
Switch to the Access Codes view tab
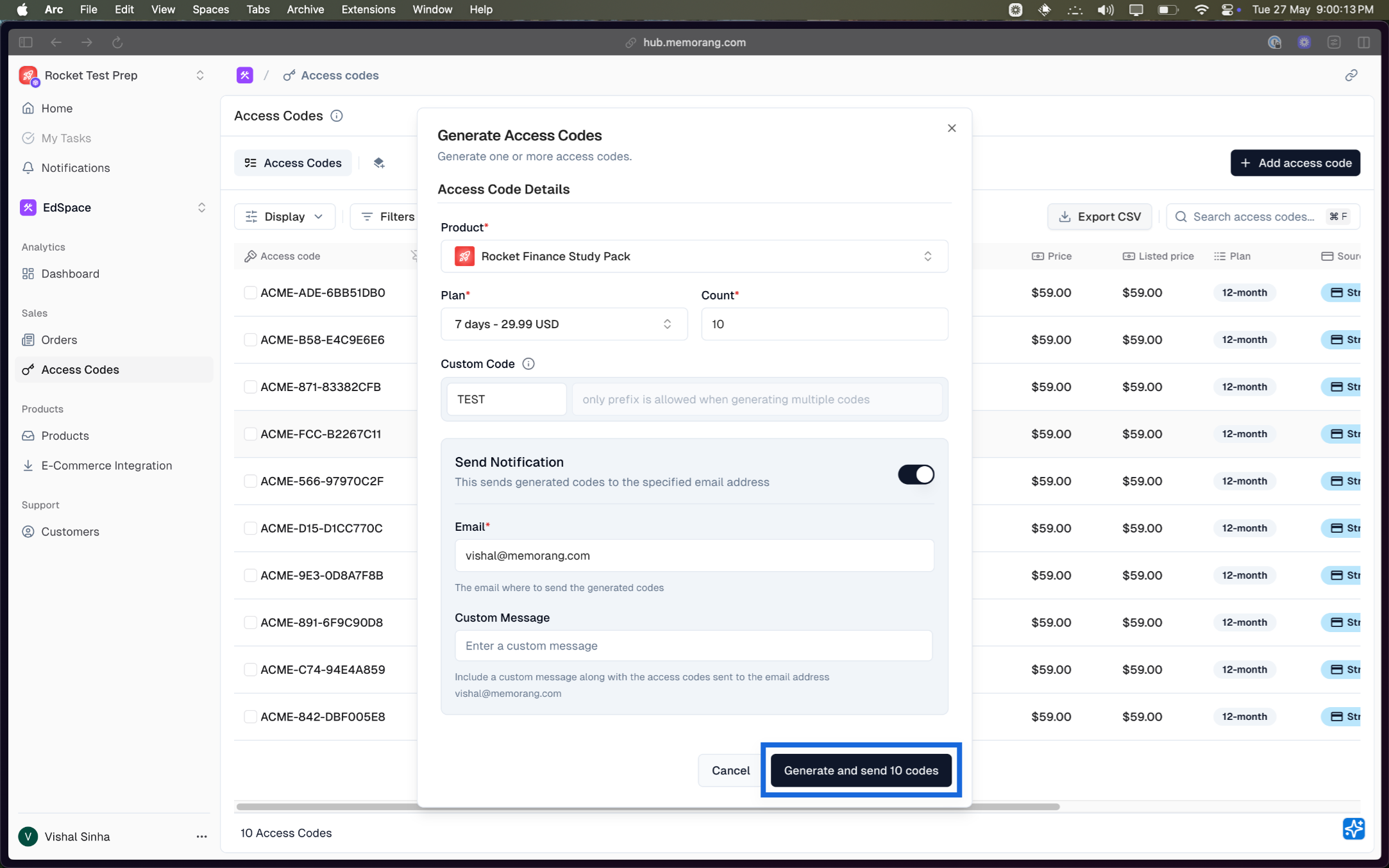pyautogui.click(x=293, y=163)
